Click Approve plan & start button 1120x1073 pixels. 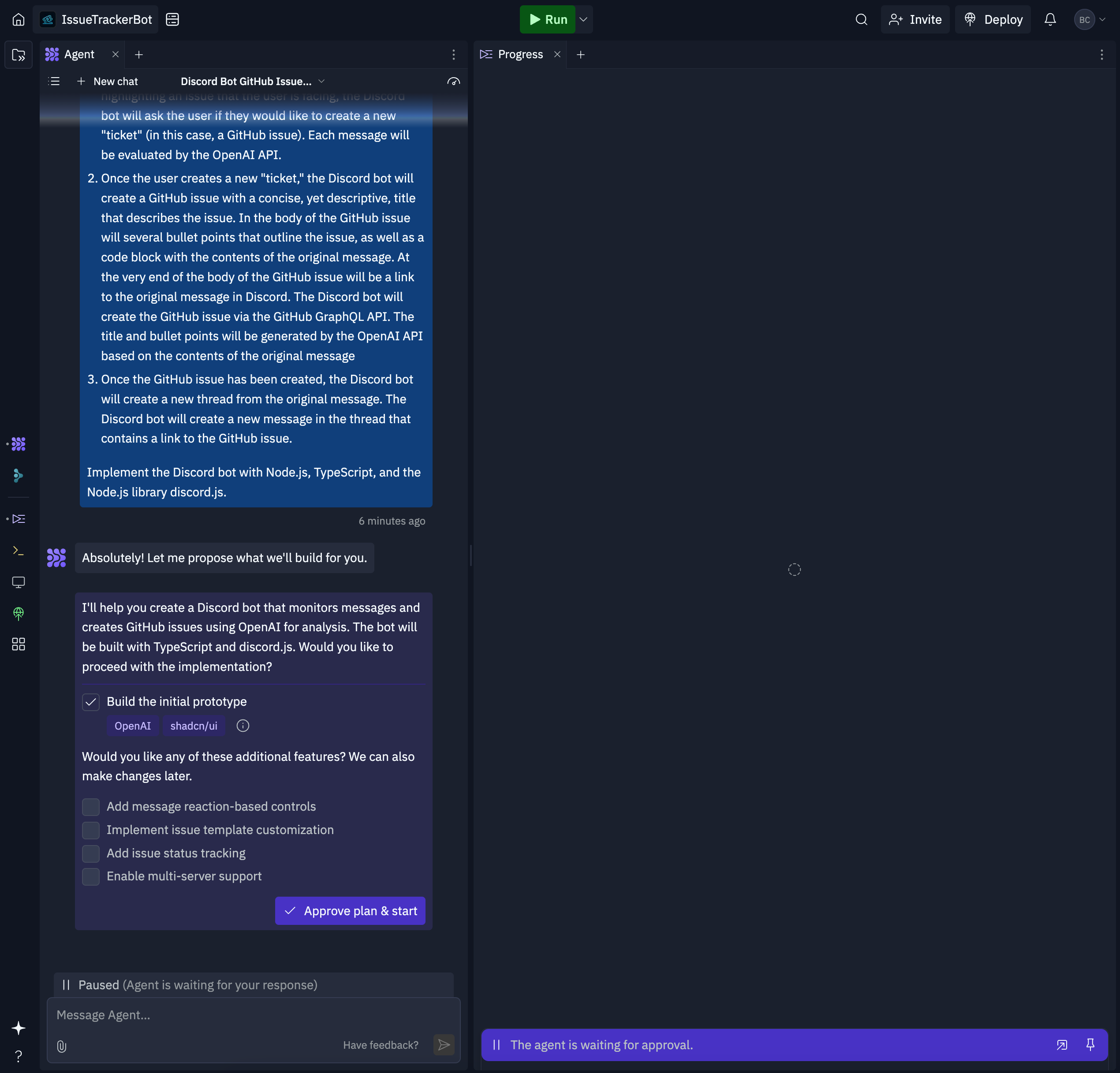click(350, 911)
